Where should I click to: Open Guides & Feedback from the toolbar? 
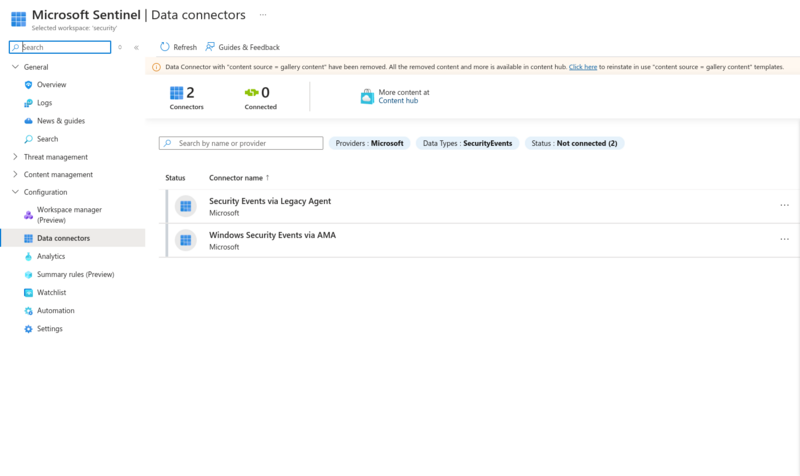point(242,47)
